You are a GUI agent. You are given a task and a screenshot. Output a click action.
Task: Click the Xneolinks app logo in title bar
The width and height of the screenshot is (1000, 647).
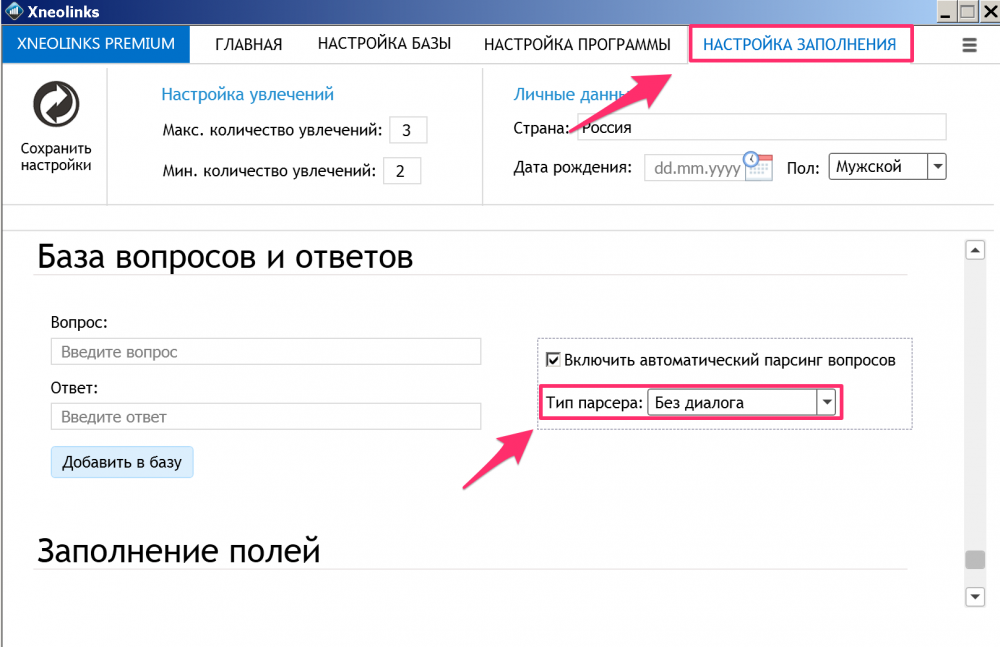pos(13,11)
